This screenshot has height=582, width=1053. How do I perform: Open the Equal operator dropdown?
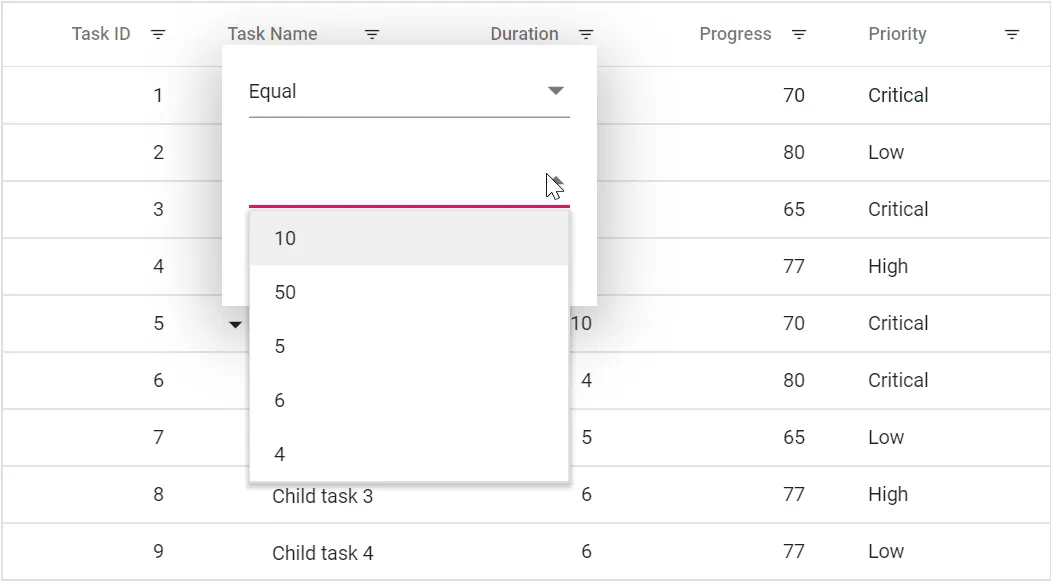point(555,90)
